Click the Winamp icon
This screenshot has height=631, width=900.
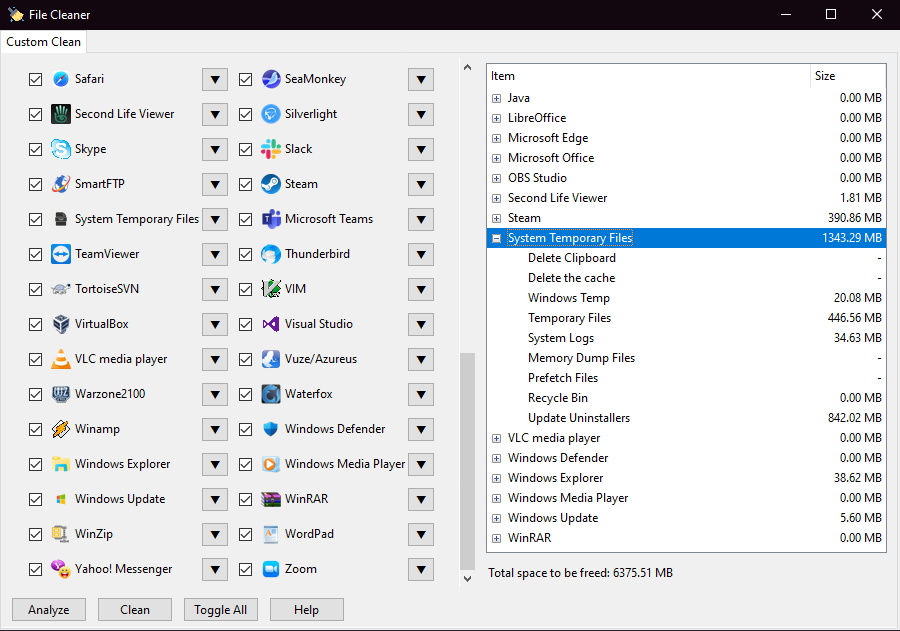(61, 429)
